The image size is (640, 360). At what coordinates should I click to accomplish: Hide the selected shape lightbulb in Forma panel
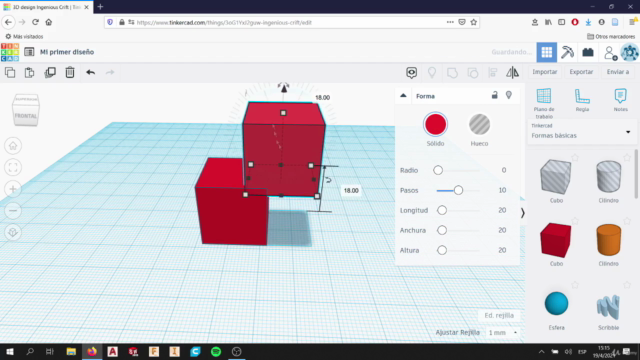[509, 96]
